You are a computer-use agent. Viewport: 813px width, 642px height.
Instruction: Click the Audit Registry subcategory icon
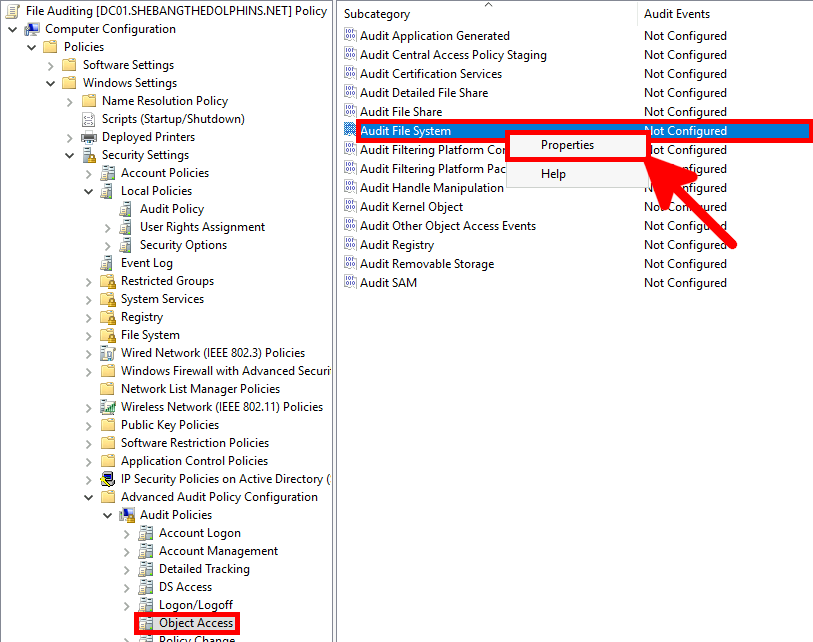pyautogui.click(x=350, y=244)
